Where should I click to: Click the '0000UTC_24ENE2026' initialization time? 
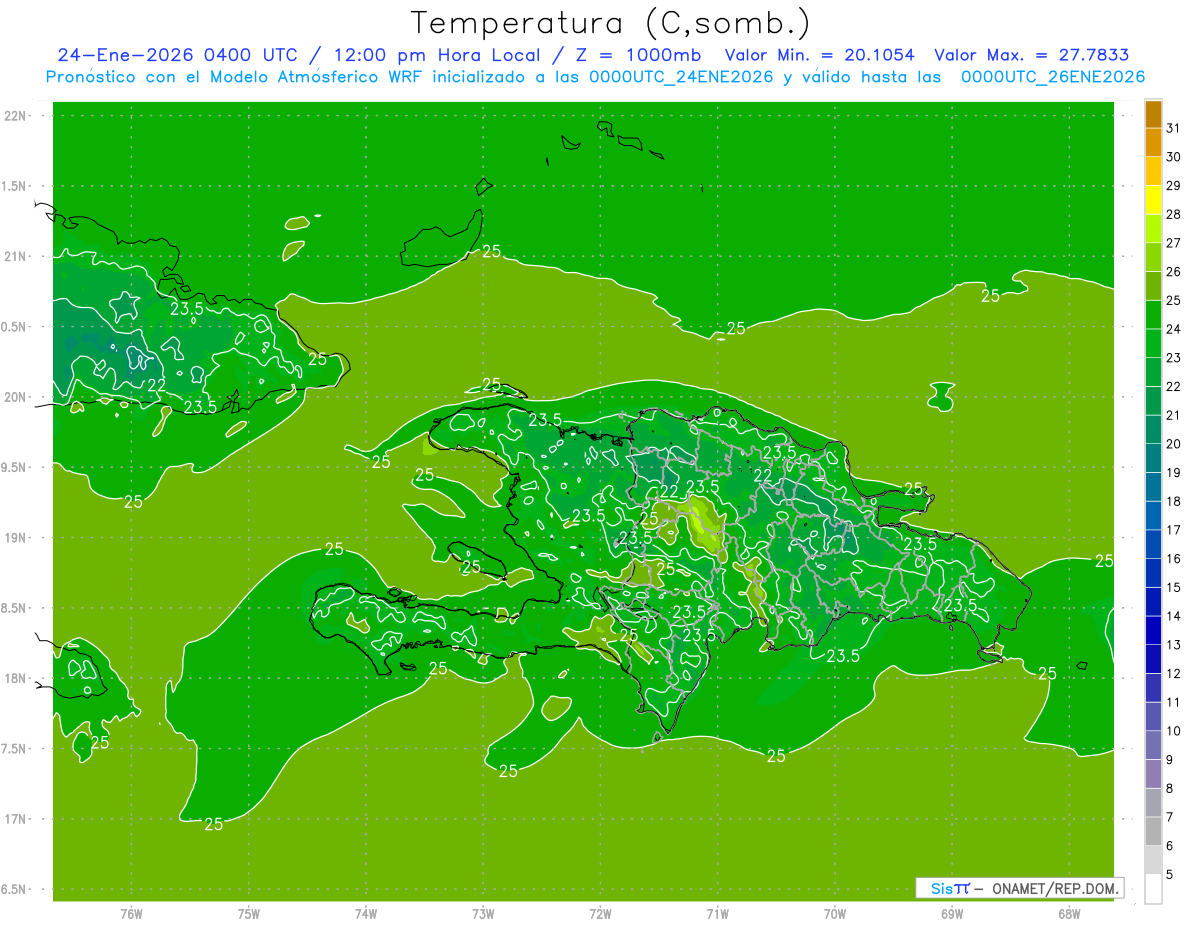click(x=680, y=77)
